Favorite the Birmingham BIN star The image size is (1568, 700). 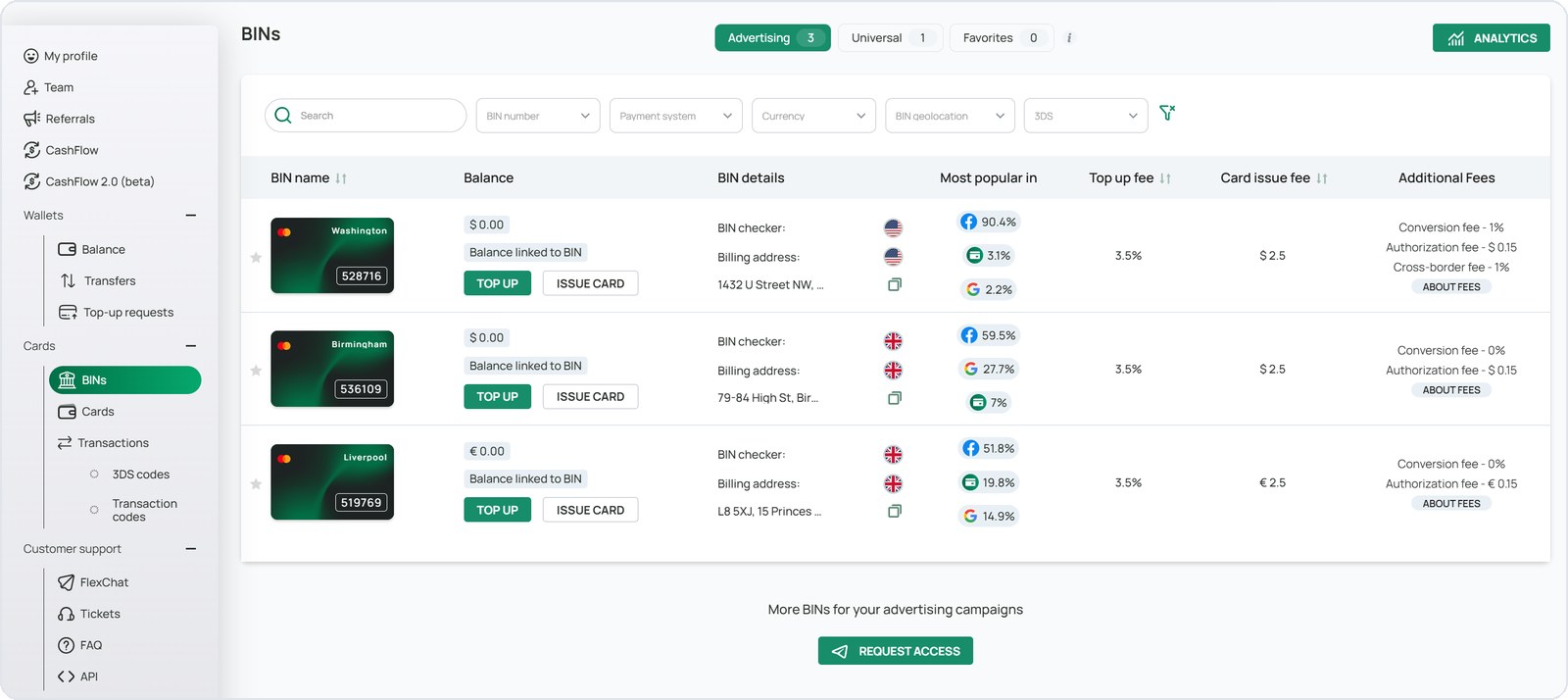coord(256,371)
